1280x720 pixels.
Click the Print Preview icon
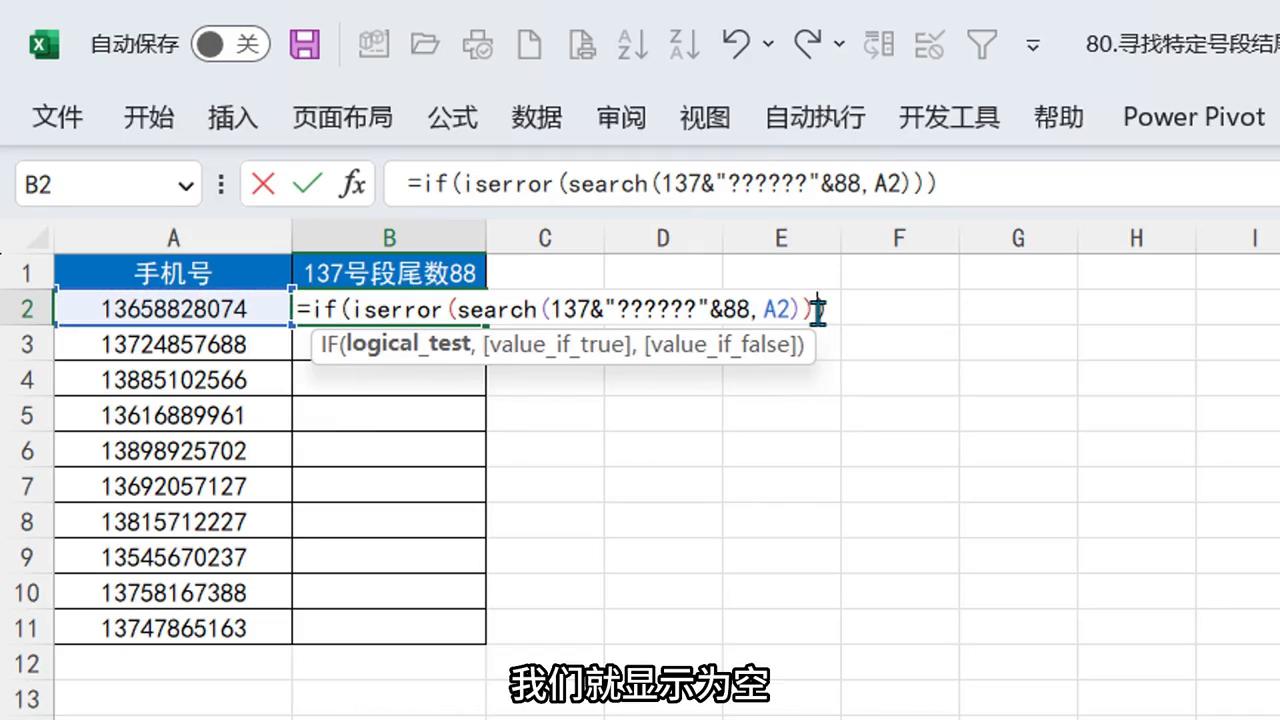coord(578,45)
